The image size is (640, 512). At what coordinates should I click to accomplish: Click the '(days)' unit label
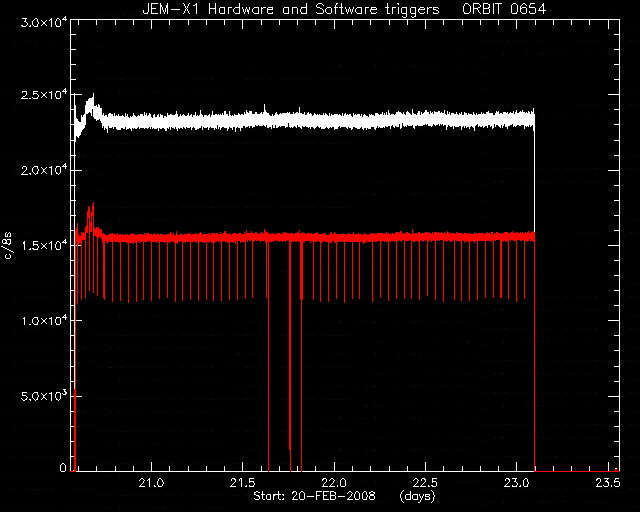point(418,496)
